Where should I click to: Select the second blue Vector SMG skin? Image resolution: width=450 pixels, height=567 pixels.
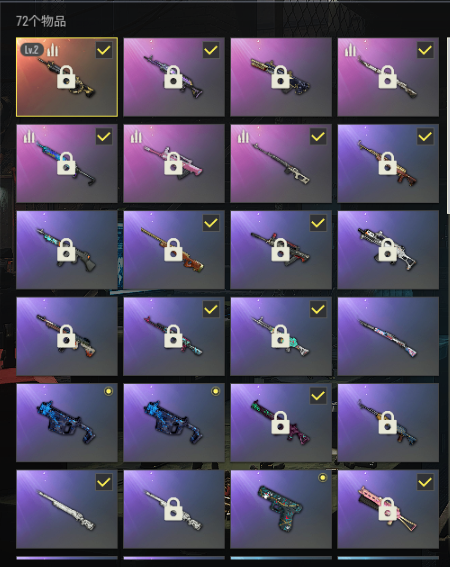point(174,423)
